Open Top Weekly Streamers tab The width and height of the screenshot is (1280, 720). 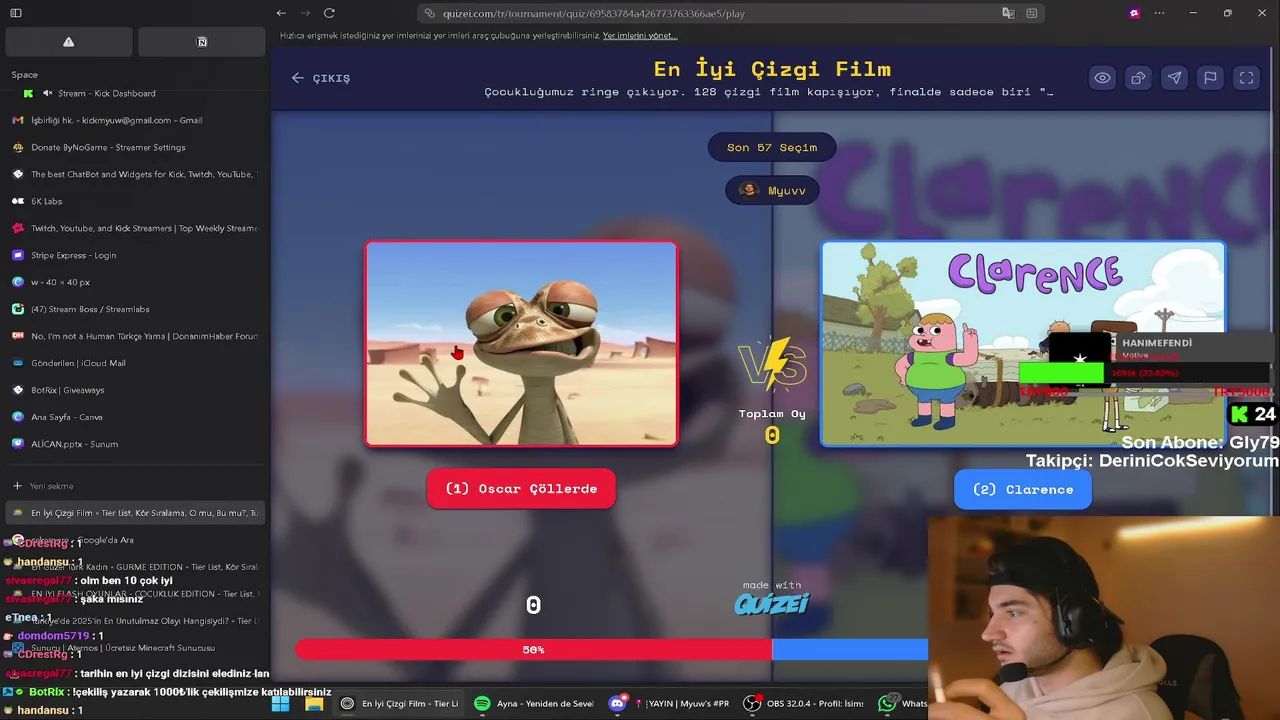click(135, 228)
